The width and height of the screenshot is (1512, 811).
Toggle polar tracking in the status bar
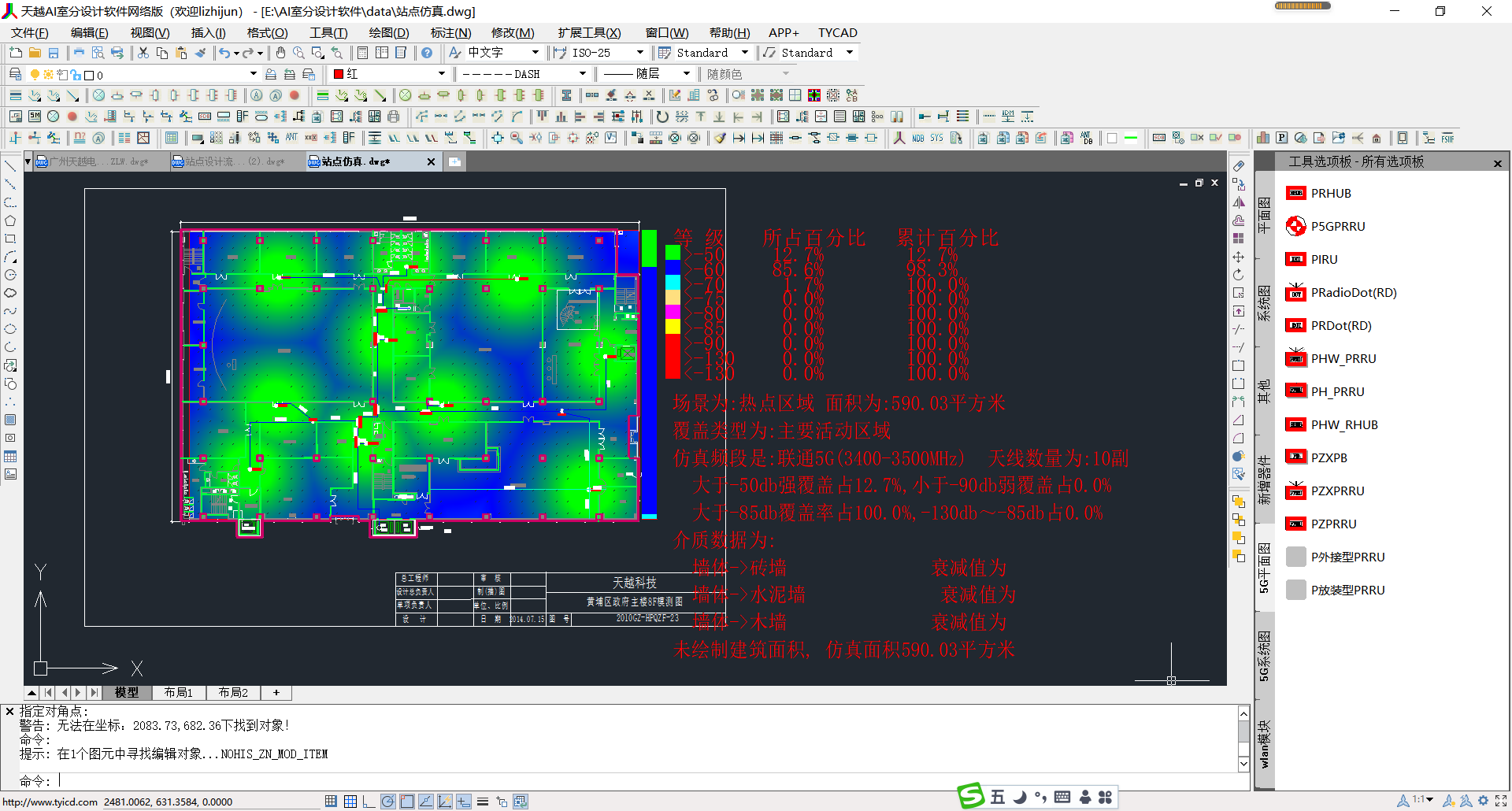point(388,802)
